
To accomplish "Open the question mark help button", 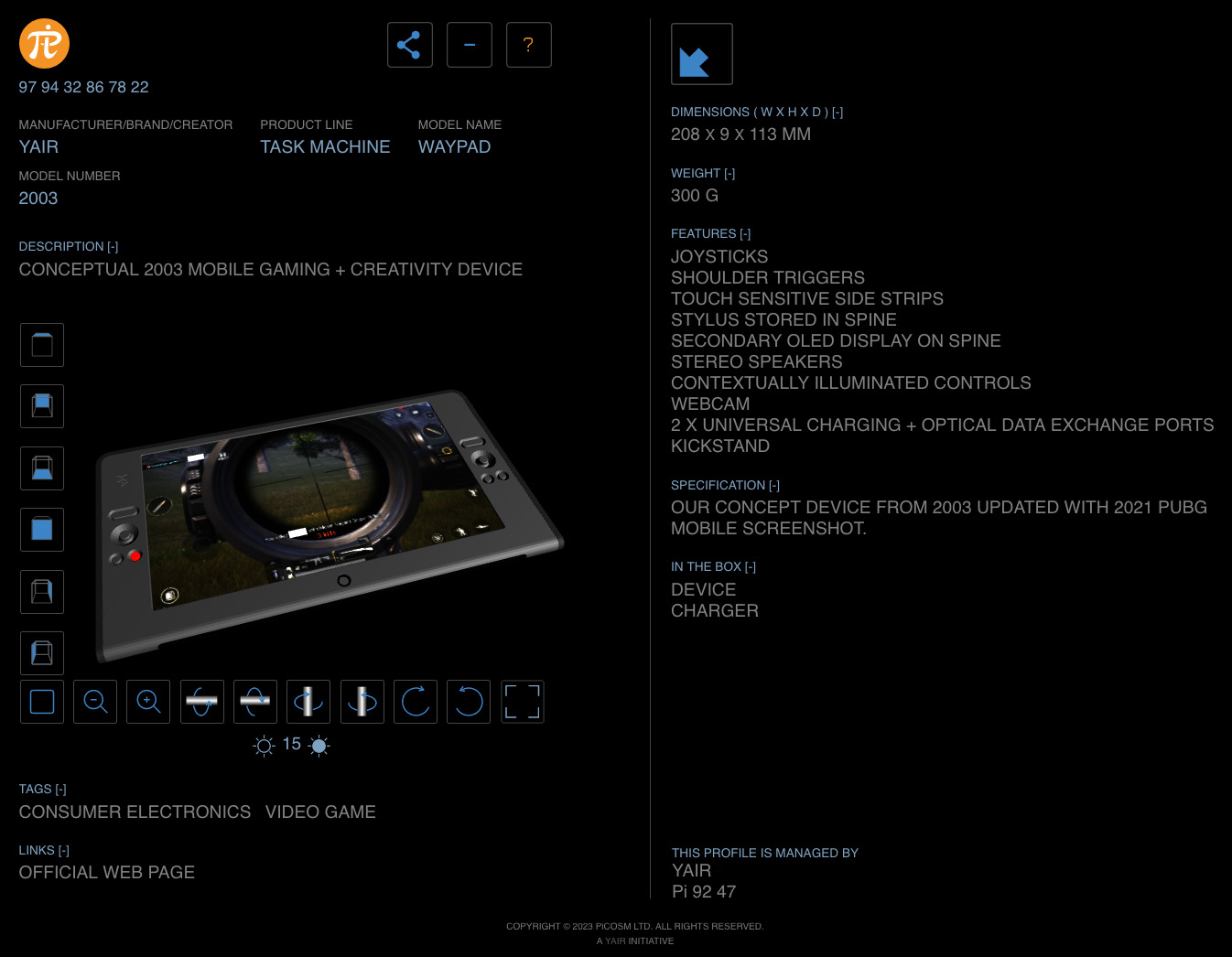I will [x=529, y=45].
